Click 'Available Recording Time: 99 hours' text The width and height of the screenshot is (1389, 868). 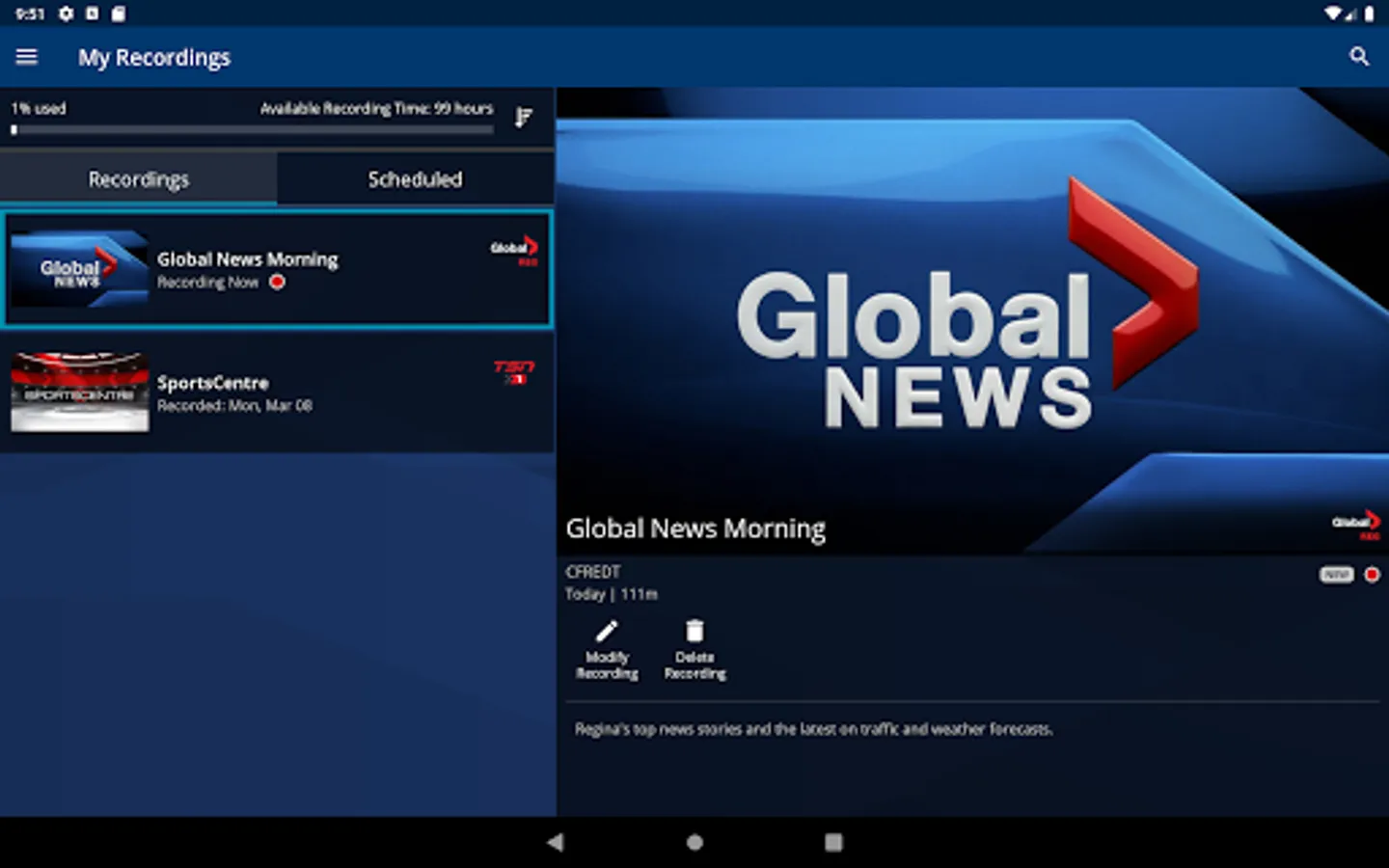coord(376,109)
